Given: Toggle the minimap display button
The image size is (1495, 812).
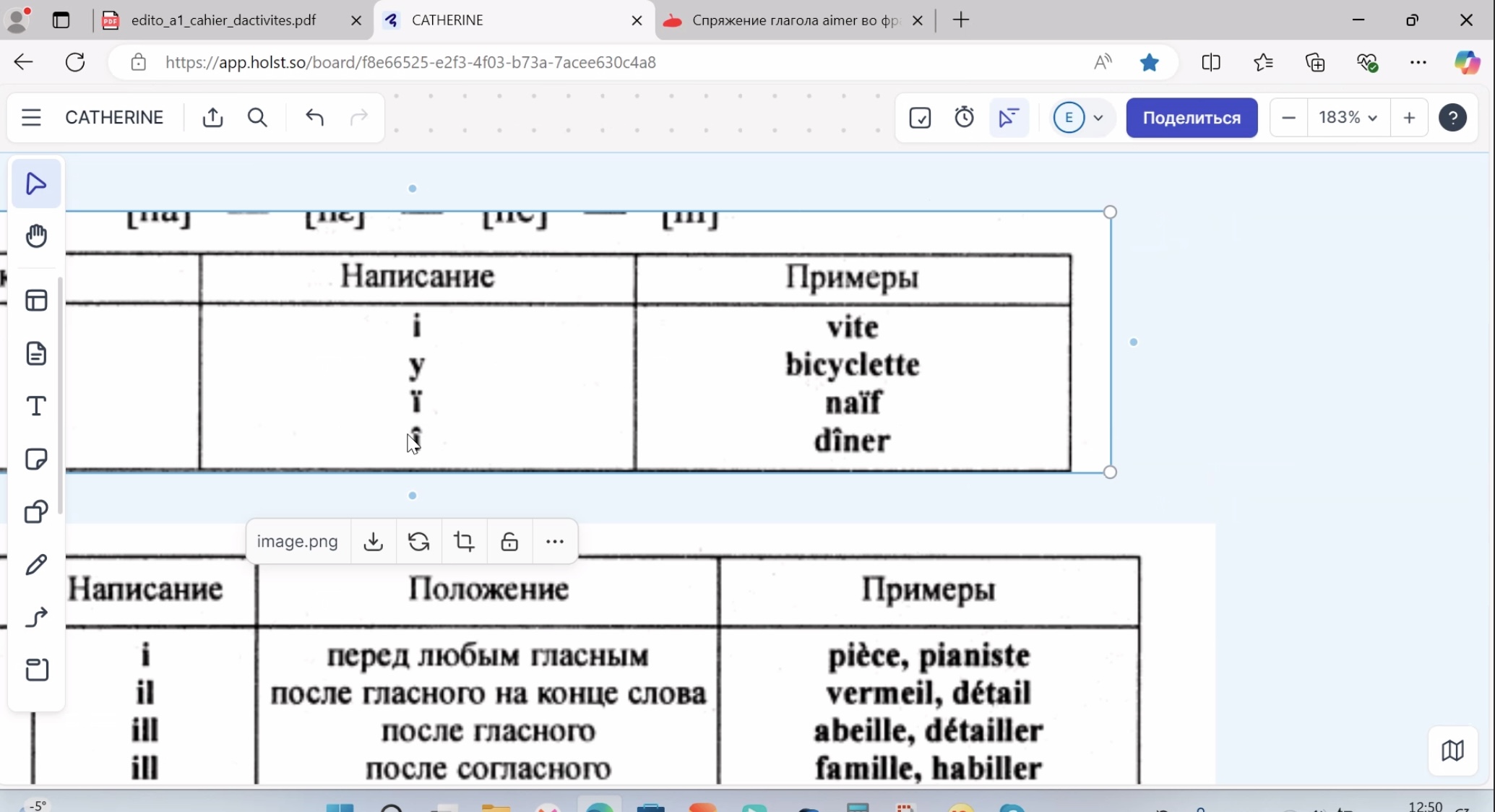Looking at the screenshot, I should point(1452,751).
